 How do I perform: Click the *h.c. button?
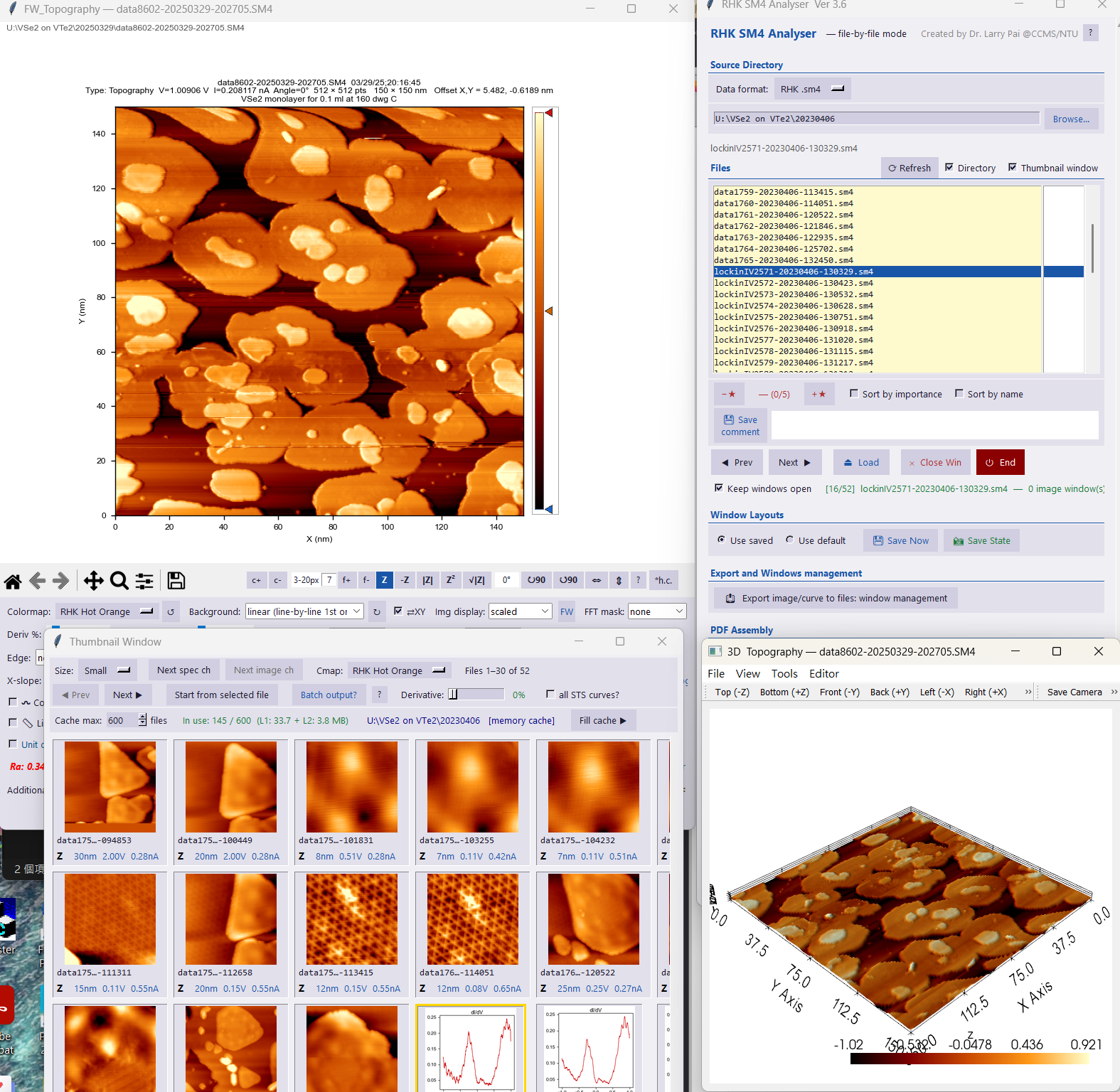point(663,580)
